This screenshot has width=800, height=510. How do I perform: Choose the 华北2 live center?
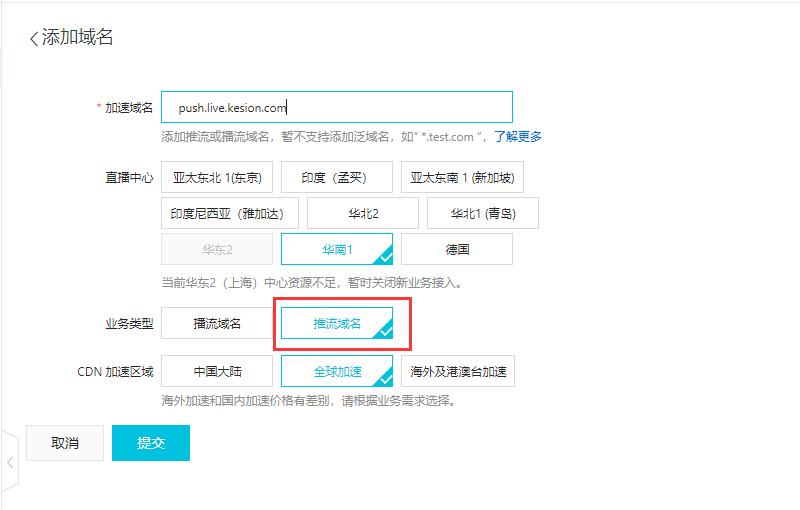(363, 213)
